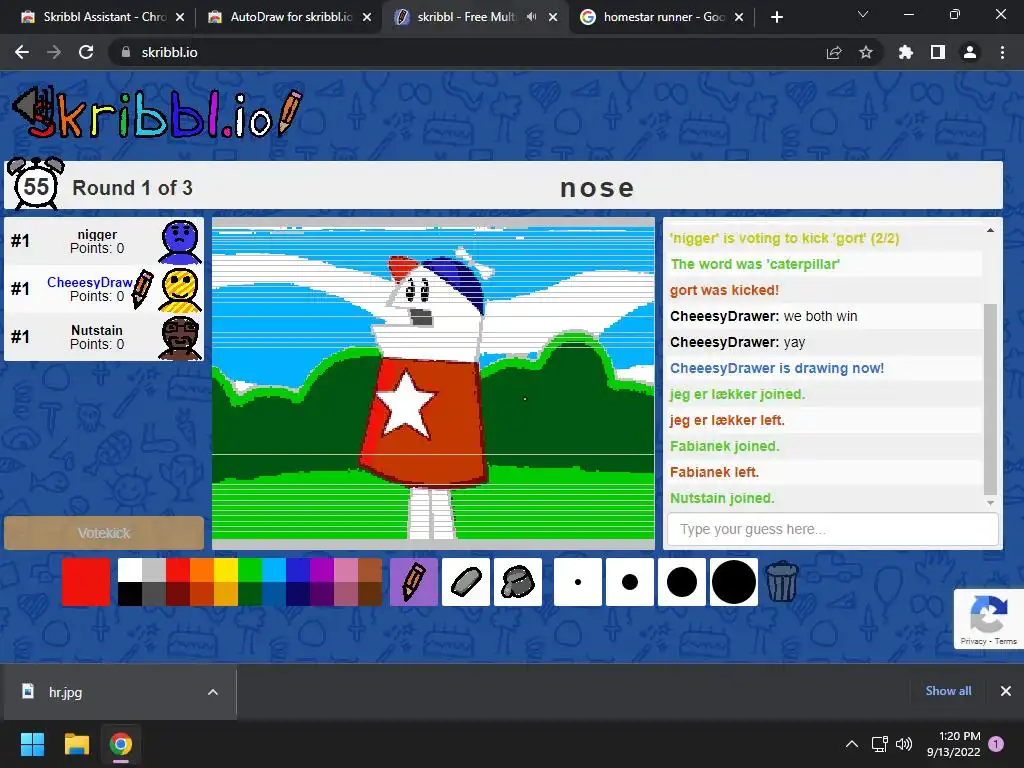Close the AutoDraw for skribbl.io tab
Viewport: 1024px width, 768px height.
point(367,17)
